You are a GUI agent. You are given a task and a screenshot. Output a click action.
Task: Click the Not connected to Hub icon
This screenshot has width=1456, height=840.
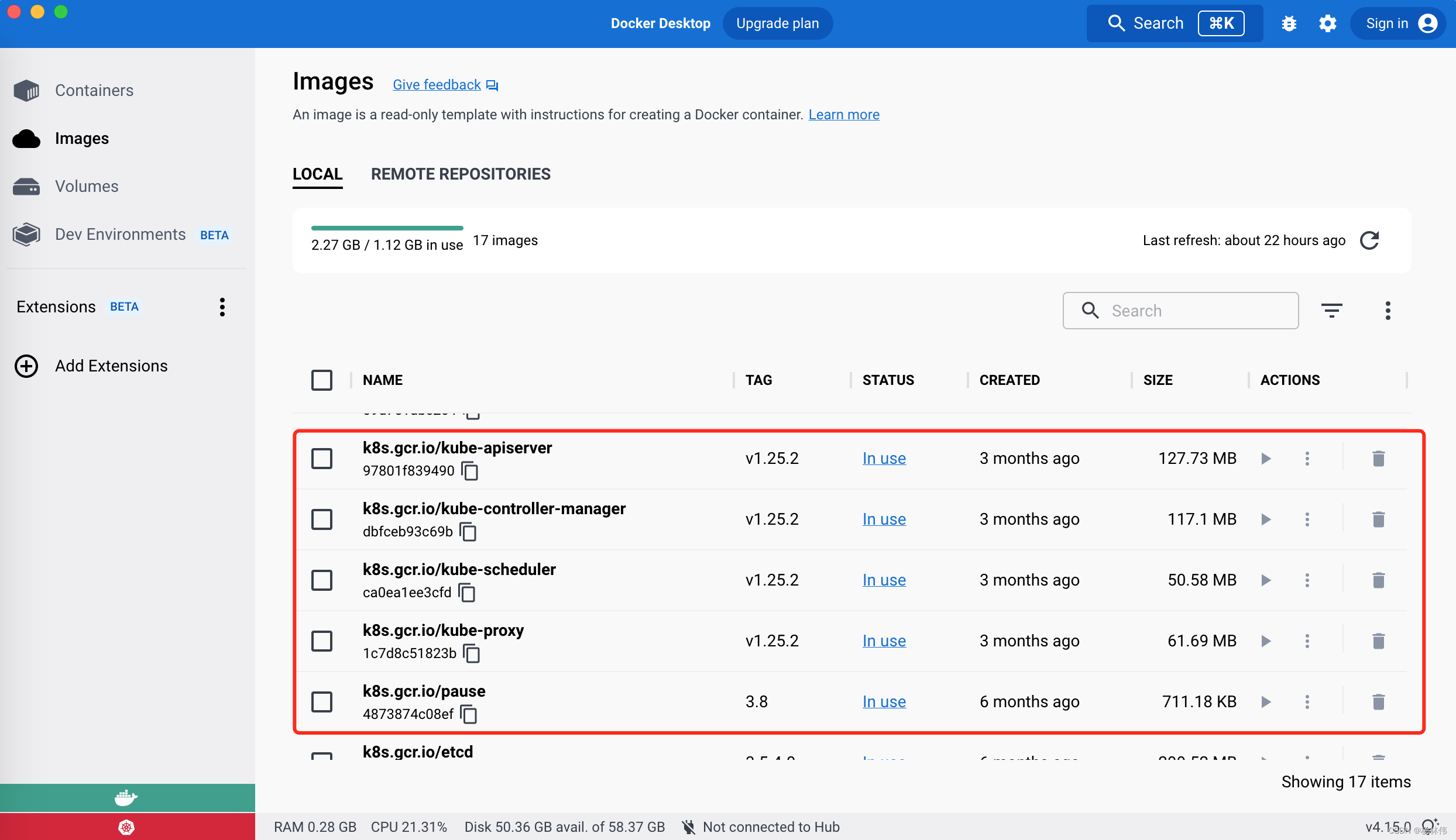(689, 827)
